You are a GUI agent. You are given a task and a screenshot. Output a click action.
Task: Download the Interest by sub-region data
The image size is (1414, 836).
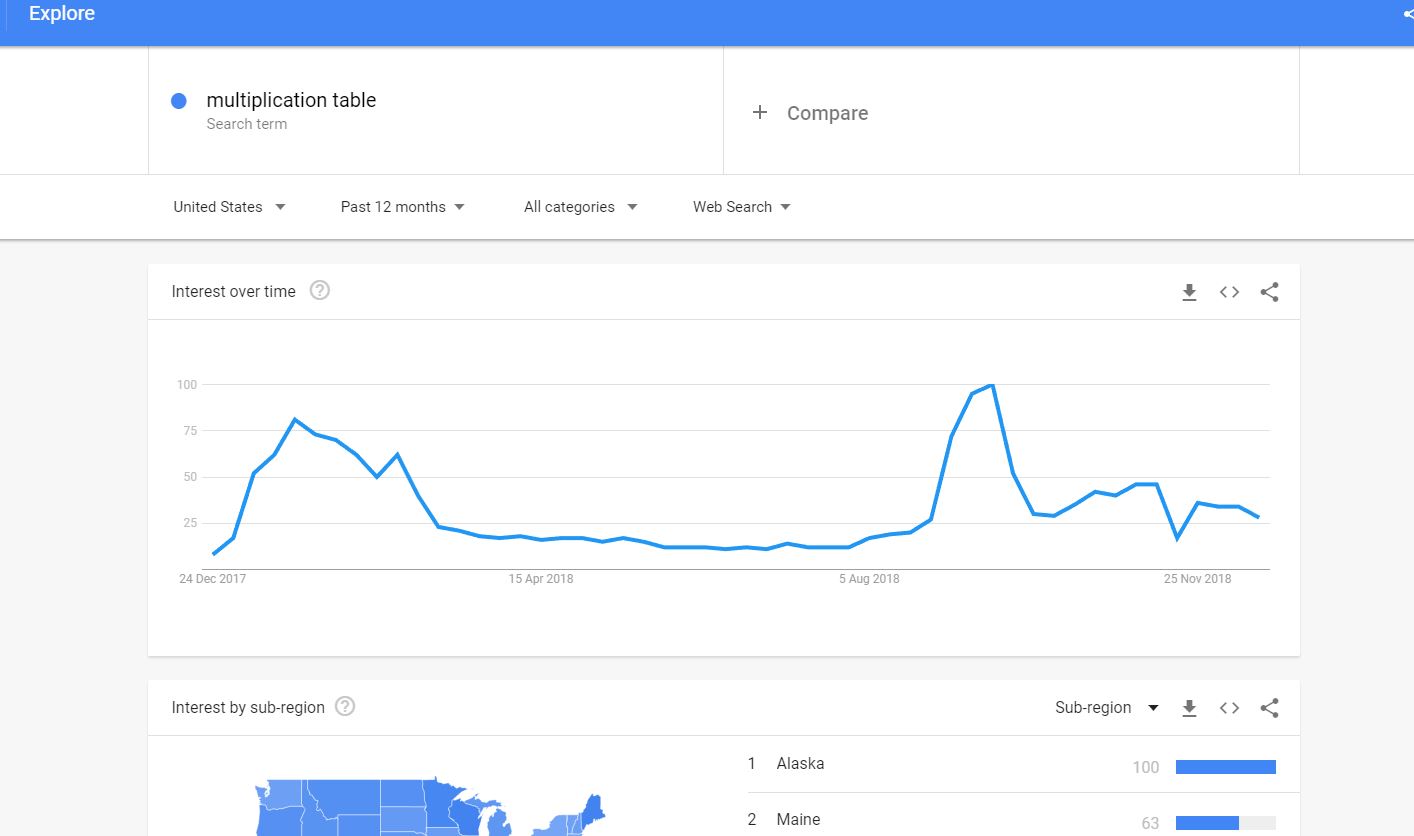point(1189,708)
